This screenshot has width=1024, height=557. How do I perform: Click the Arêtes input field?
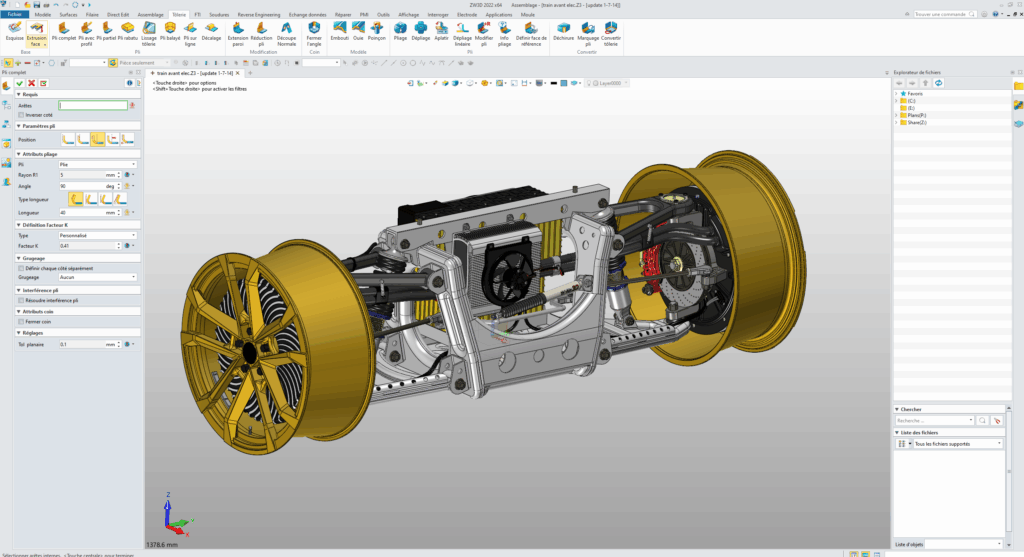tap(93, 105)
